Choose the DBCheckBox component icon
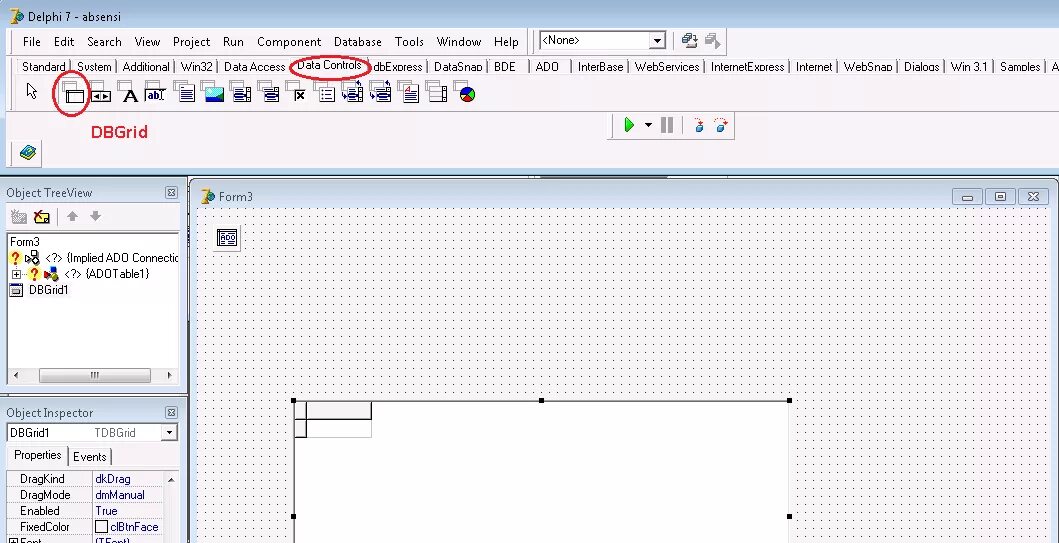This screenshot has width=1059, height=543. [297, 93]
